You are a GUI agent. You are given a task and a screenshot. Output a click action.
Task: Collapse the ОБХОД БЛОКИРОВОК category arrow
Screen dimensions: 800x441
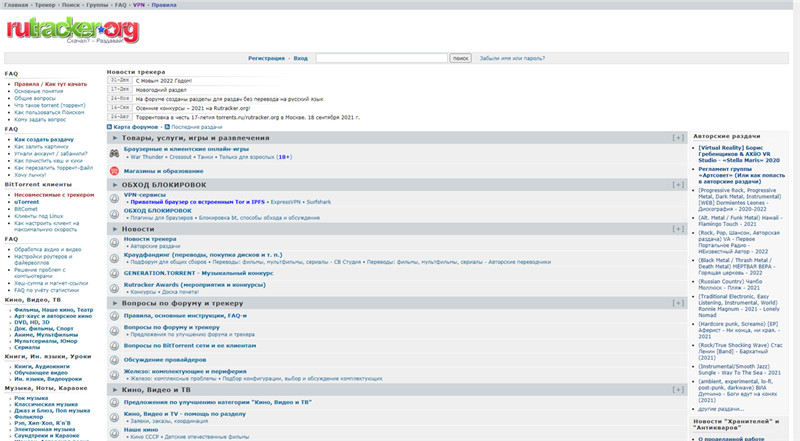(115, 185)
